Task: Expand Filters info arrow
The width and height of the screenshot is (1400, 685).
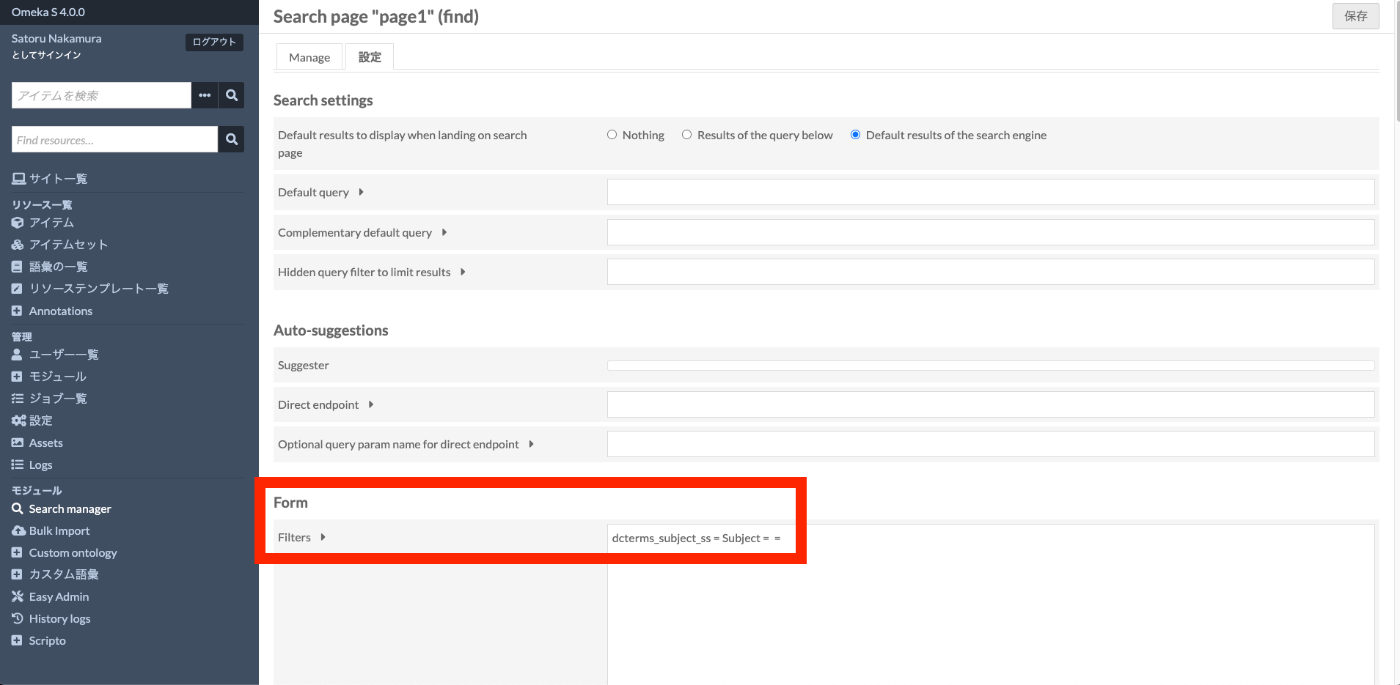Action: click(x=323, y=537)
